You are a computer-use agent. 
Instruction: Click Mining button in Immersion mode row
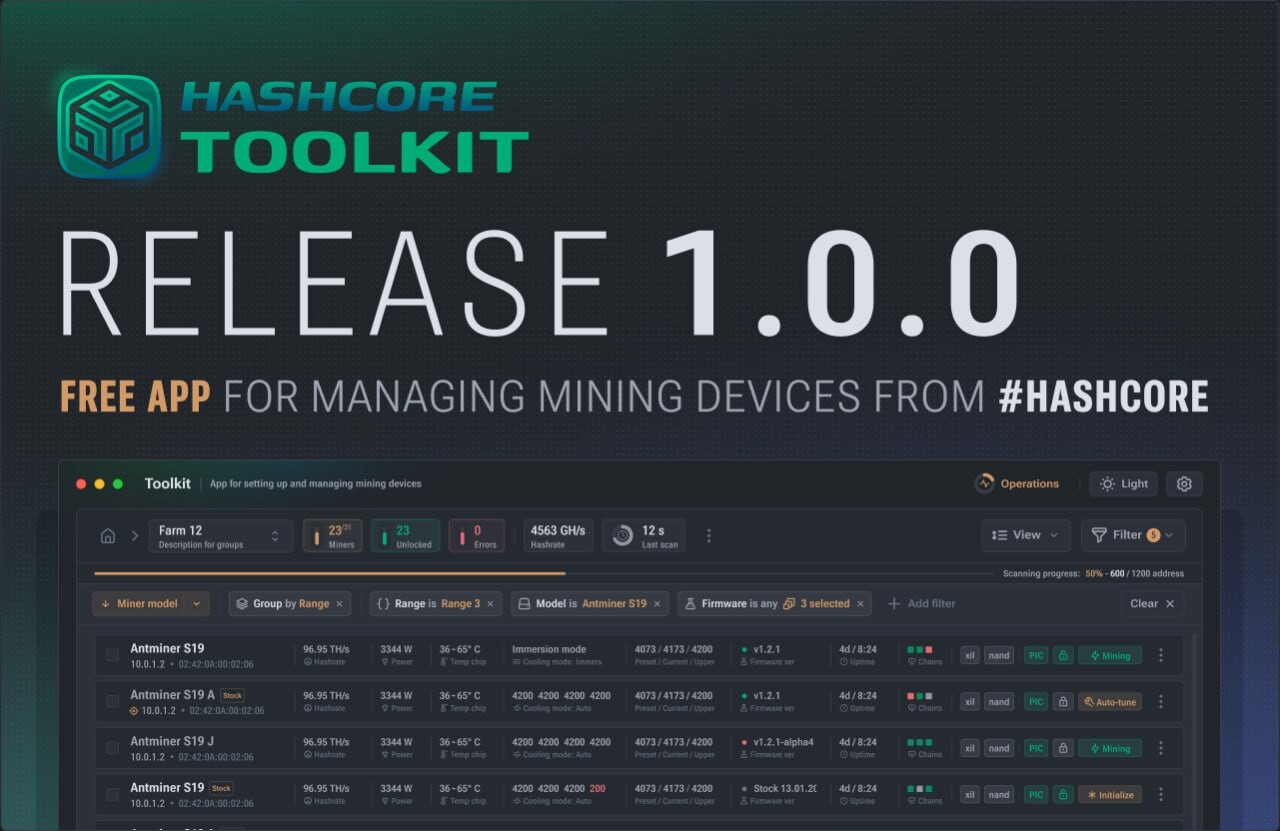pos(1109,656)
